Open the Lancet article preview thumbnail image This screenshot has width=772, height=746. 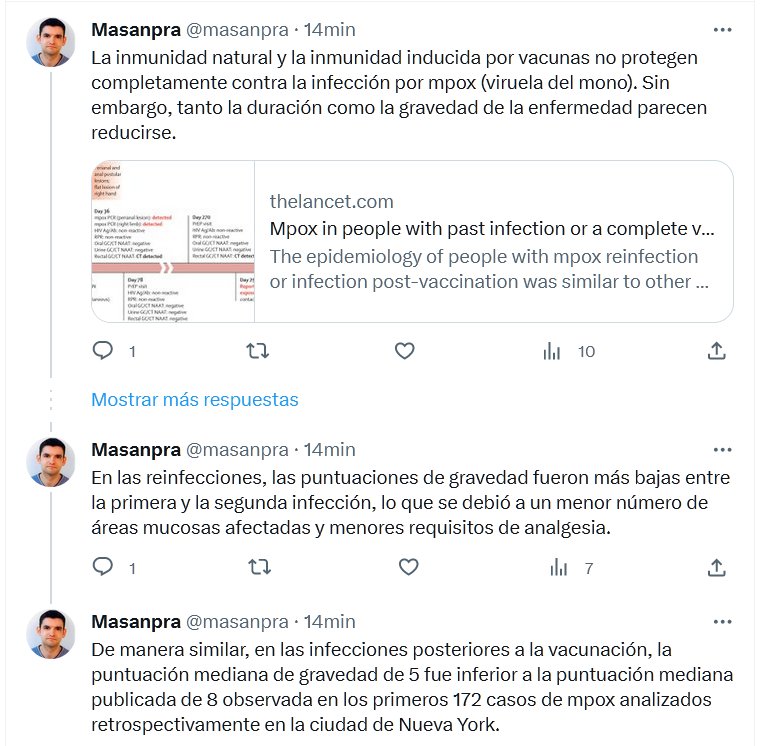pos(173,241)
